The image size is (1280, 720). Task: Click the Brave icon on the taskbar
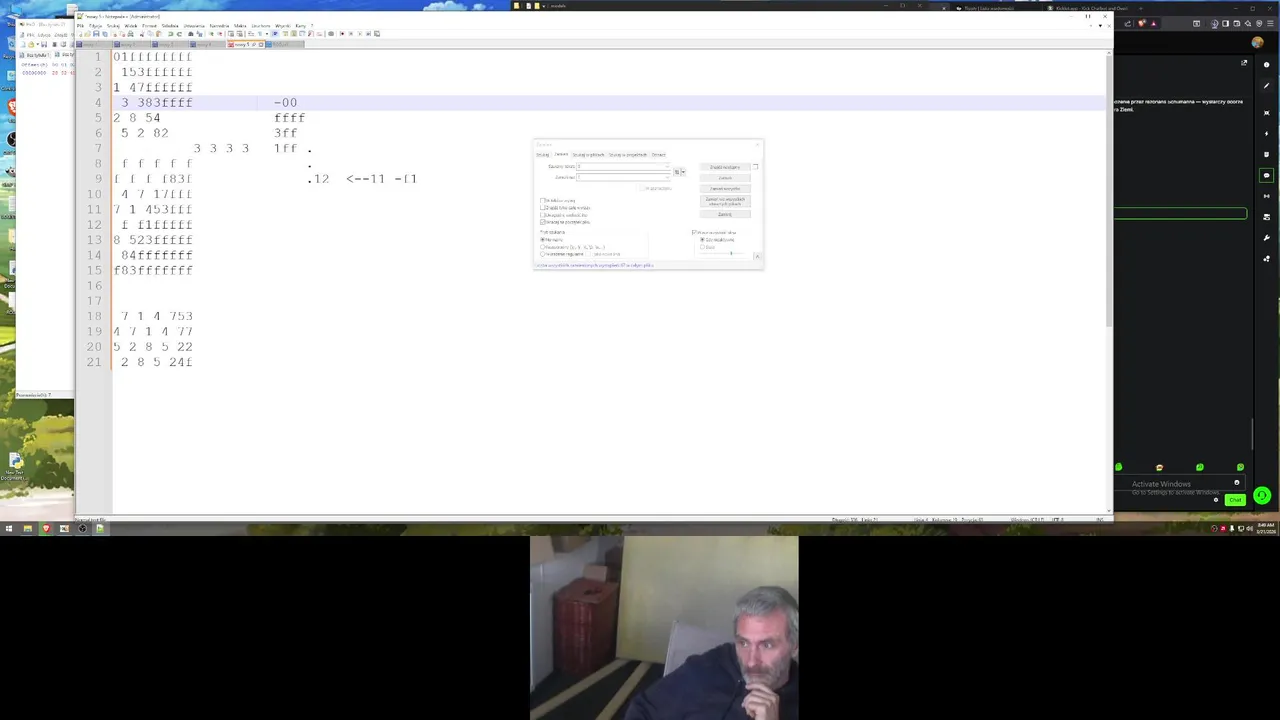pyautogui.click(x=46, y=528)
